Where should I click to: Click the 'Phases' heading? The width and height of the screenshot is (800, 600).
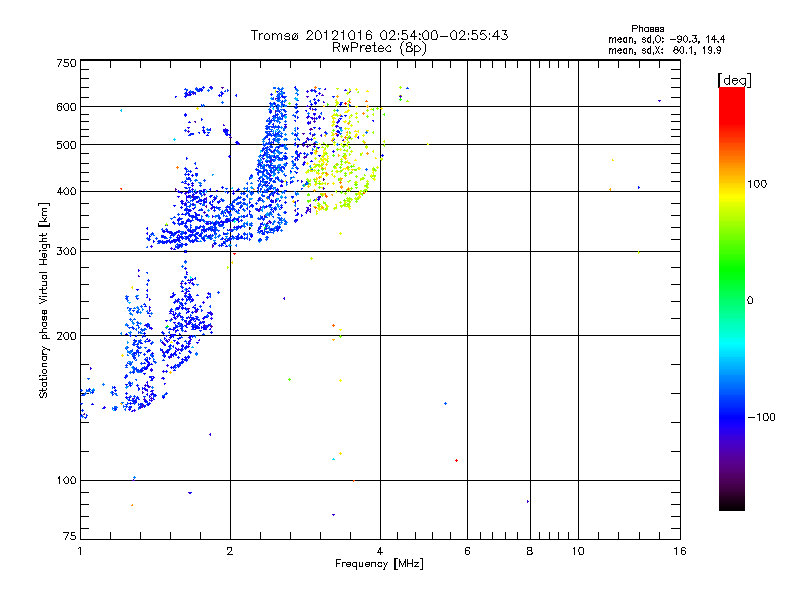647,29
